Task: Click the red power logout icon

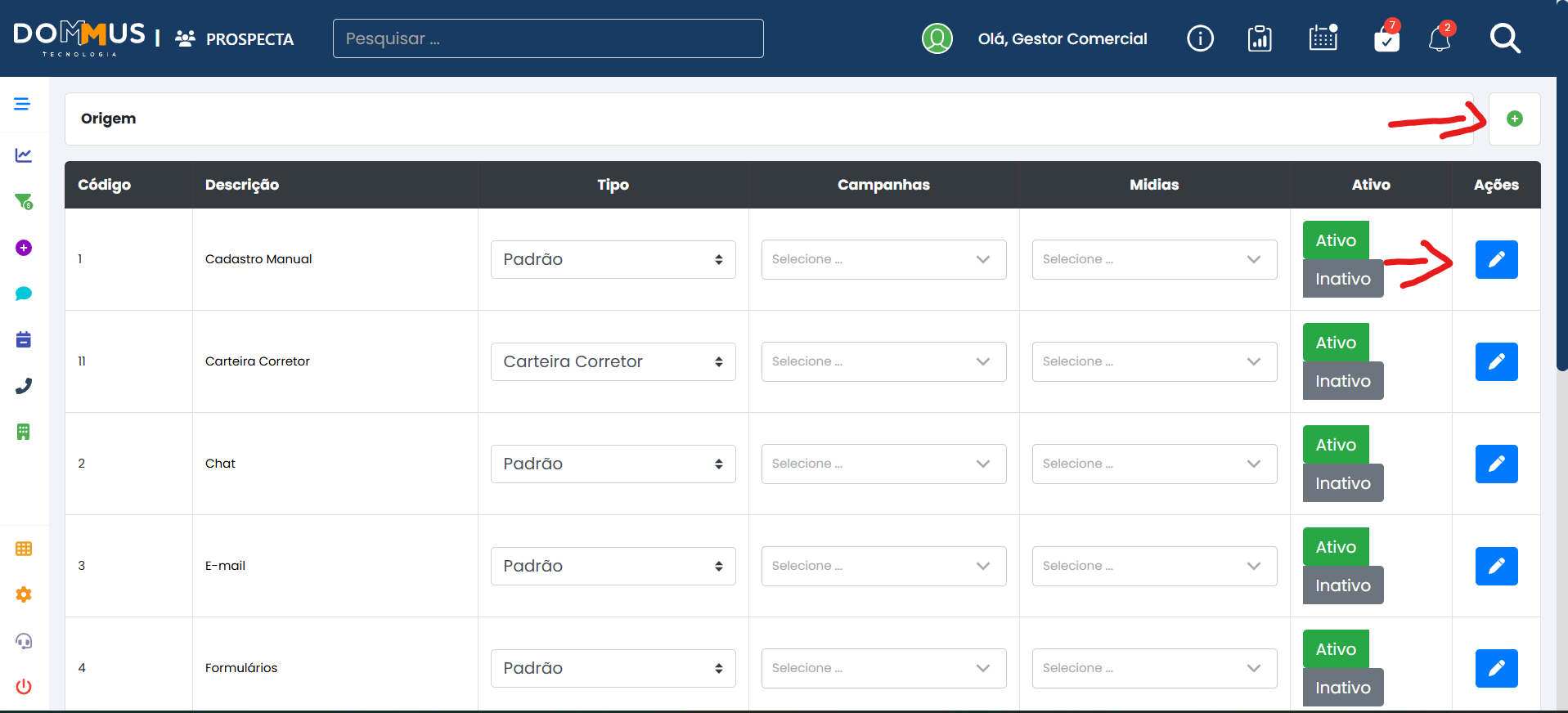Action: click(24, 687)
